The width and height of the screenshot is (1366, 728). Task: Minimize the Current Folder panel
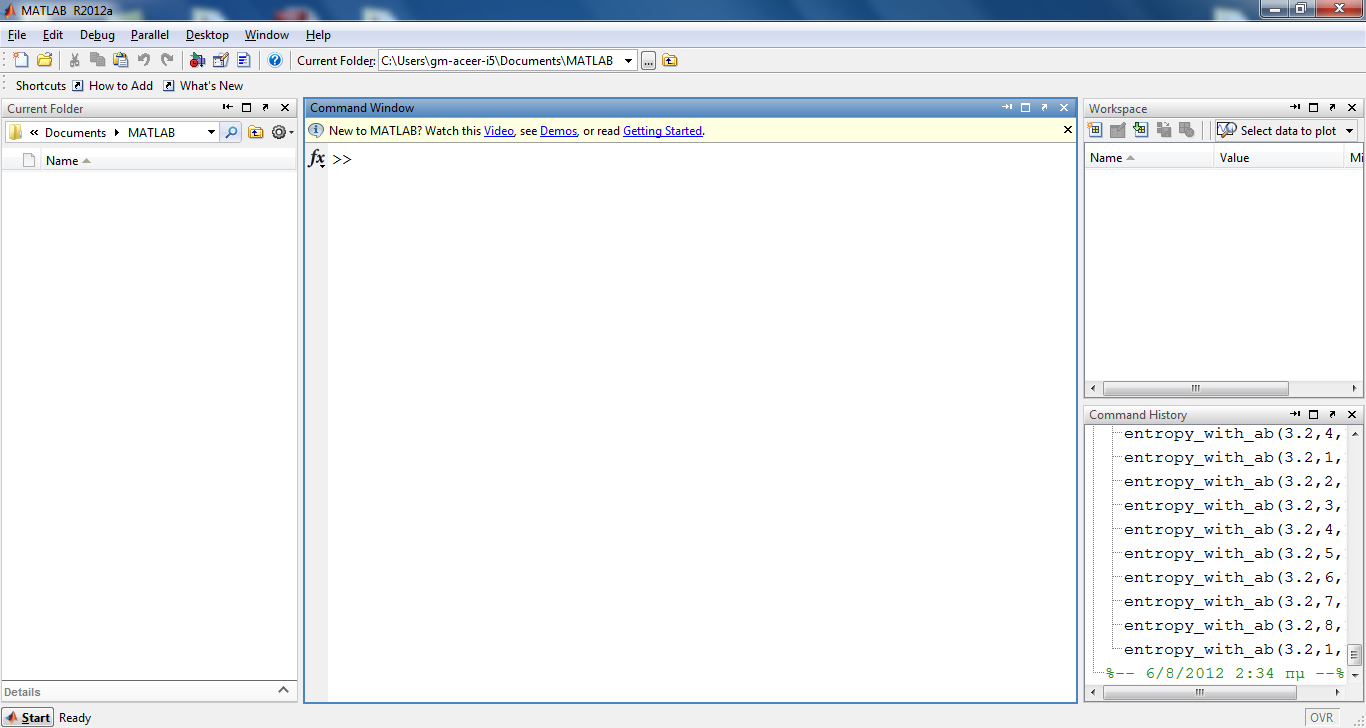click(x=228, y=108)
